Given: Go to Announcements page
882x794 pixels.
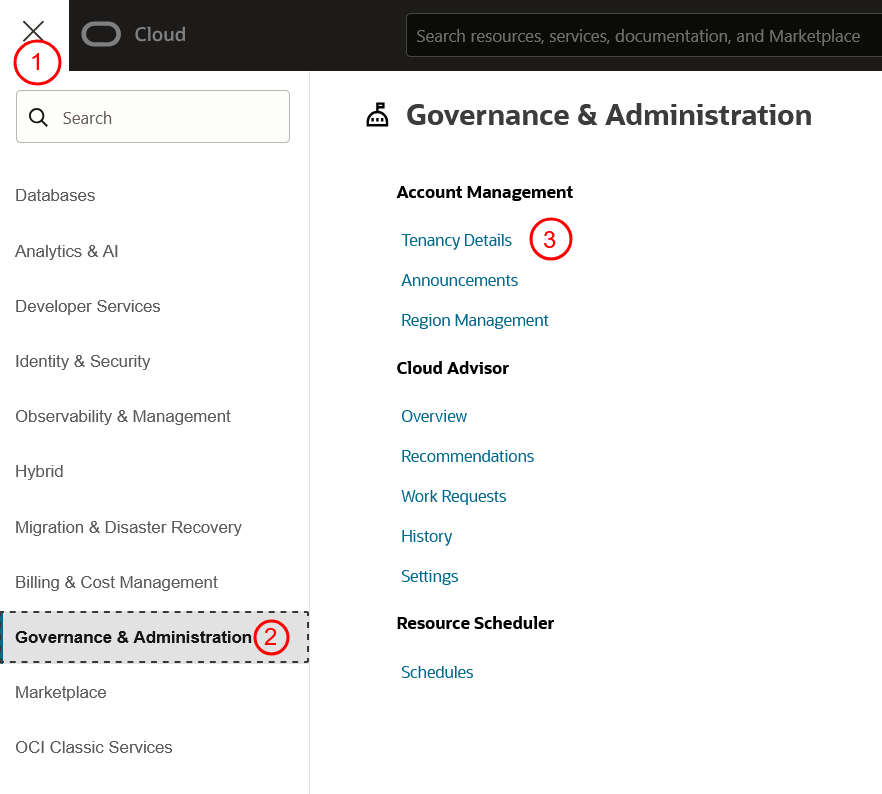Looking at the screenshot, I should [459, 281].
